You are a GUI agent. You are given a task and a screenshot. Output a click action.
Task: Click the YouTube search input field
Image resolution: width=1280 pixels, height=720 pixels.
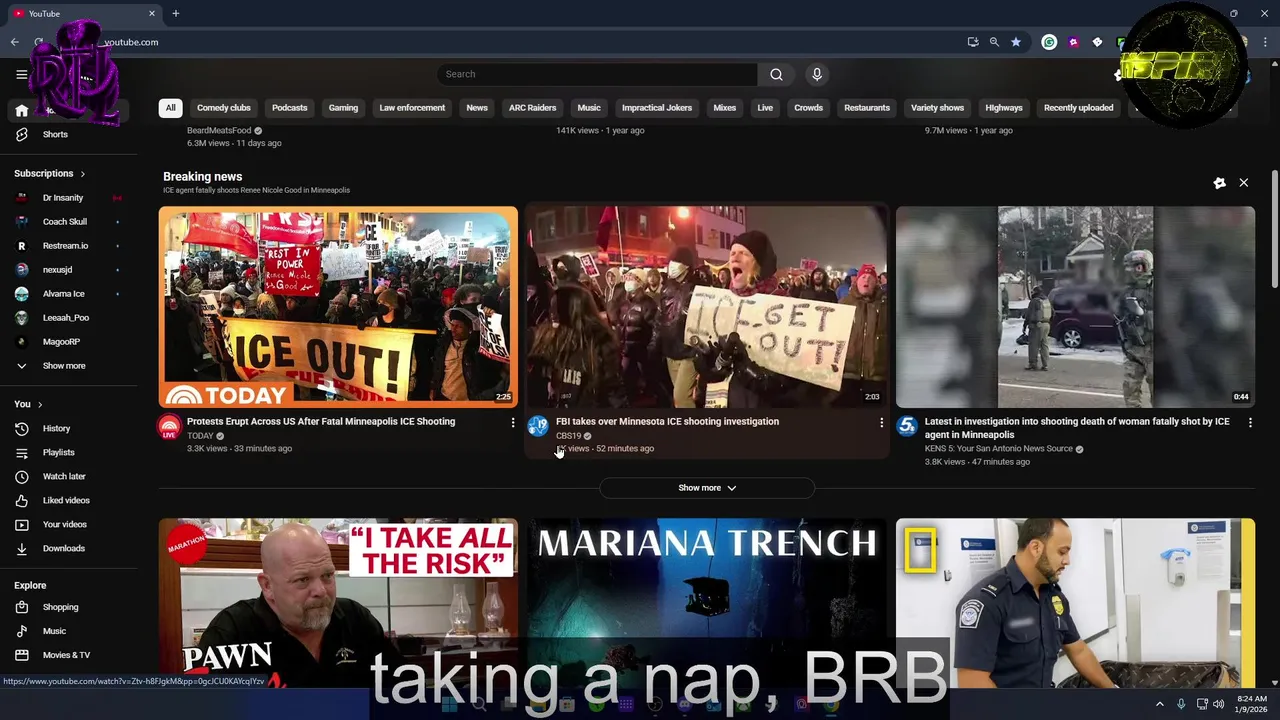coord(597,74)
